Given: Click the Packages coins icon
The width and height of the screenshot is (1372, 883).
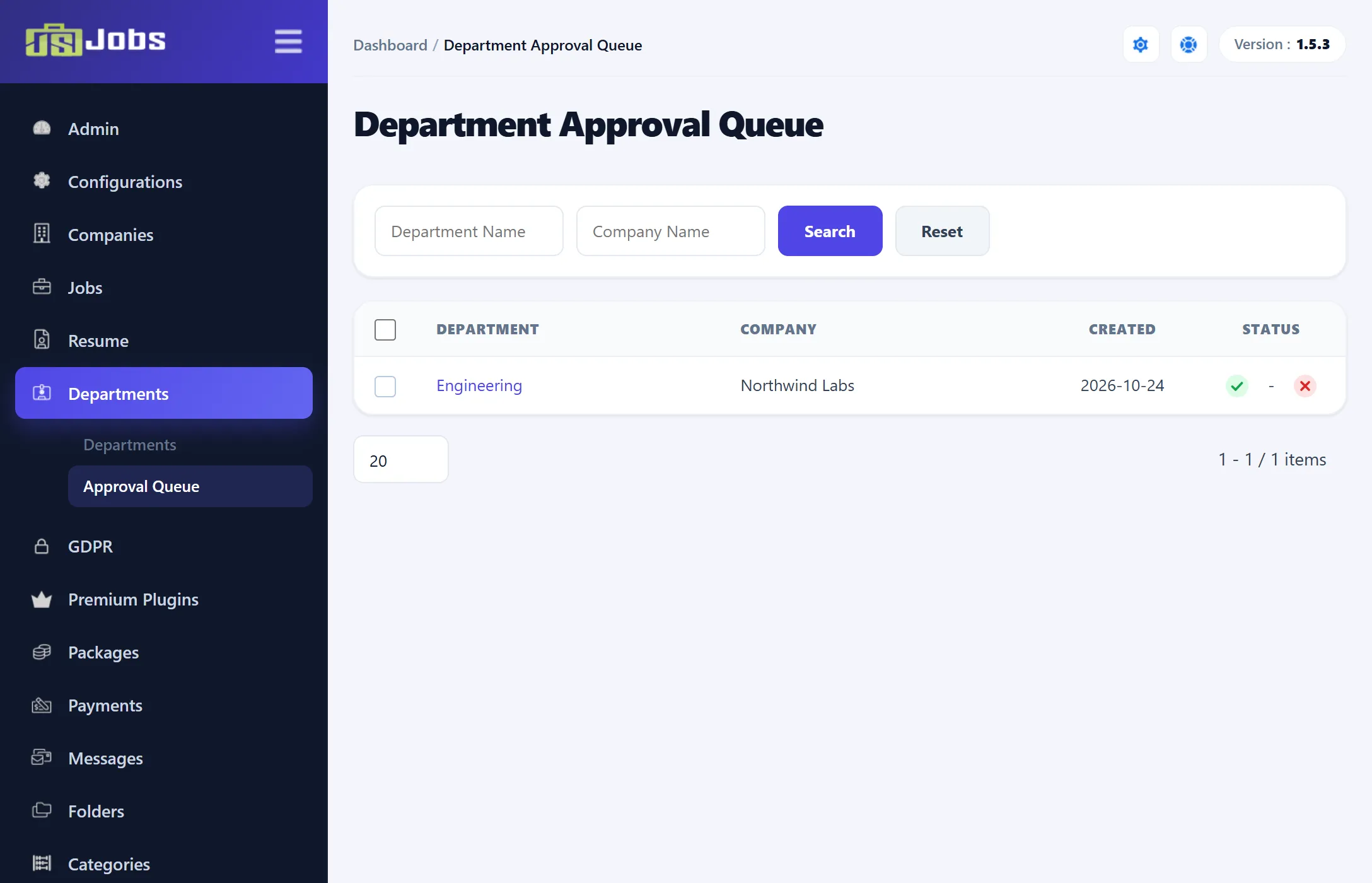Looking at the screenshot, I should pos(42,652).
